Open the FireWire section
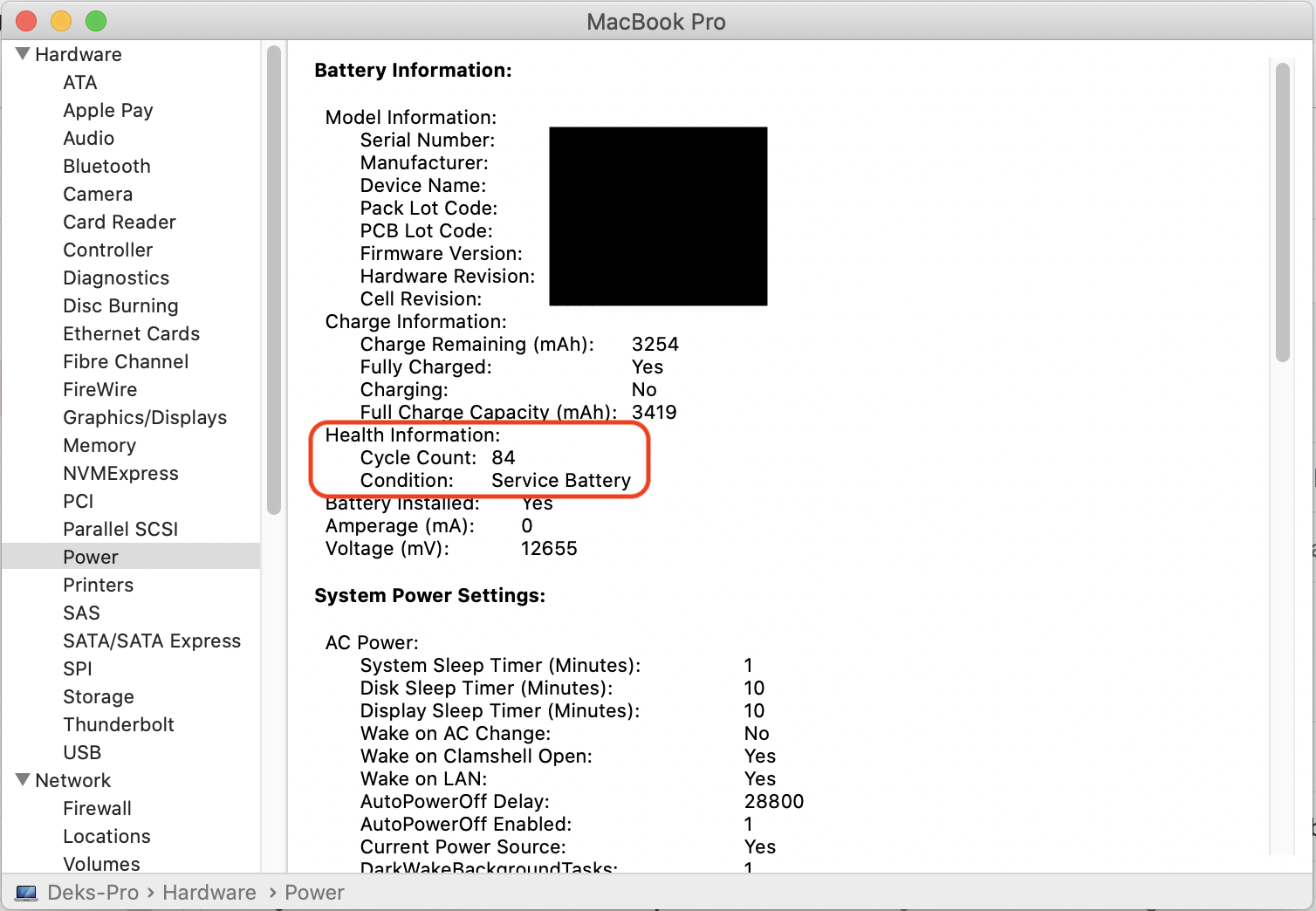The width and height of the screenshot is (1316, 911). pos(100,389)
